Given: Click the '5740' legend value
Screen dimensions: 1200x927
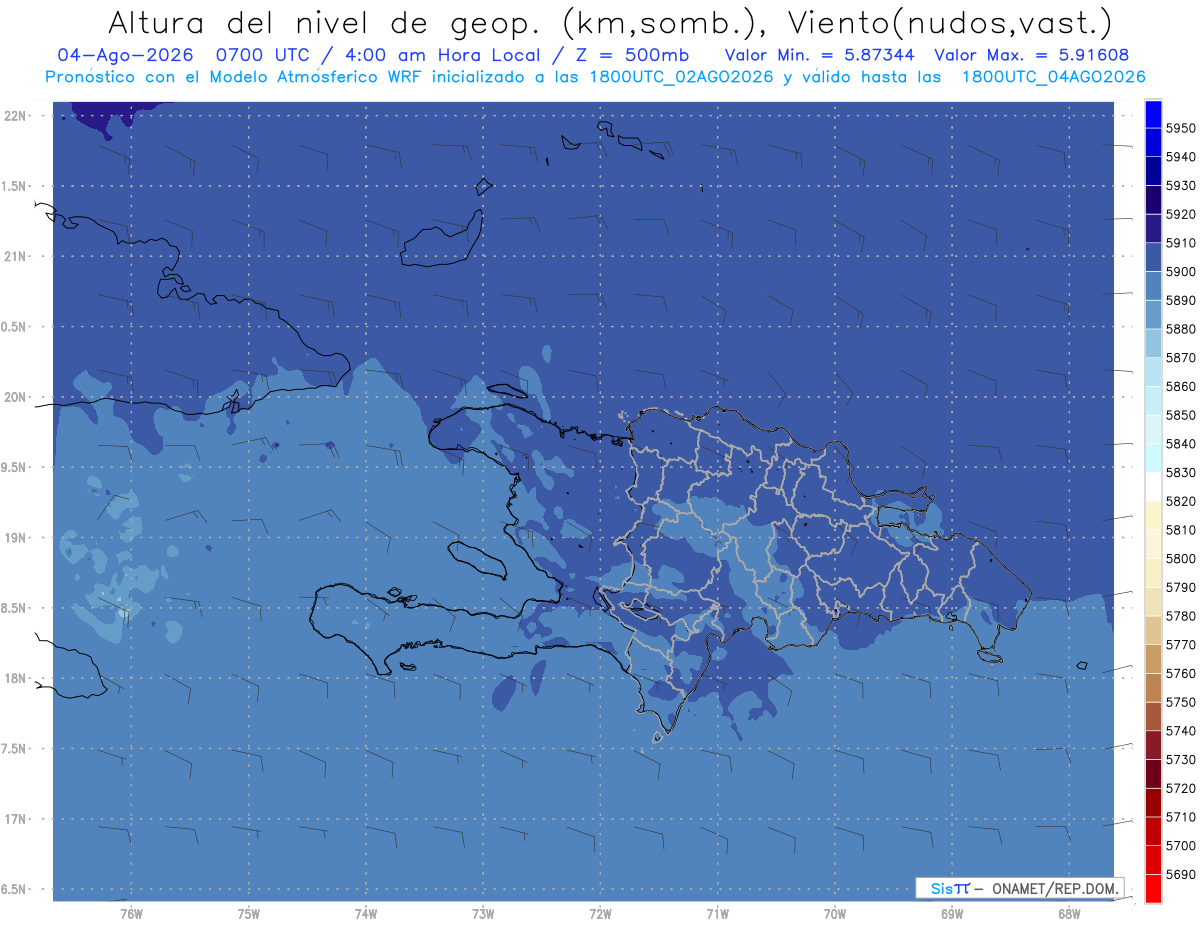Looking at the screenshot, I should (1181, 731).
